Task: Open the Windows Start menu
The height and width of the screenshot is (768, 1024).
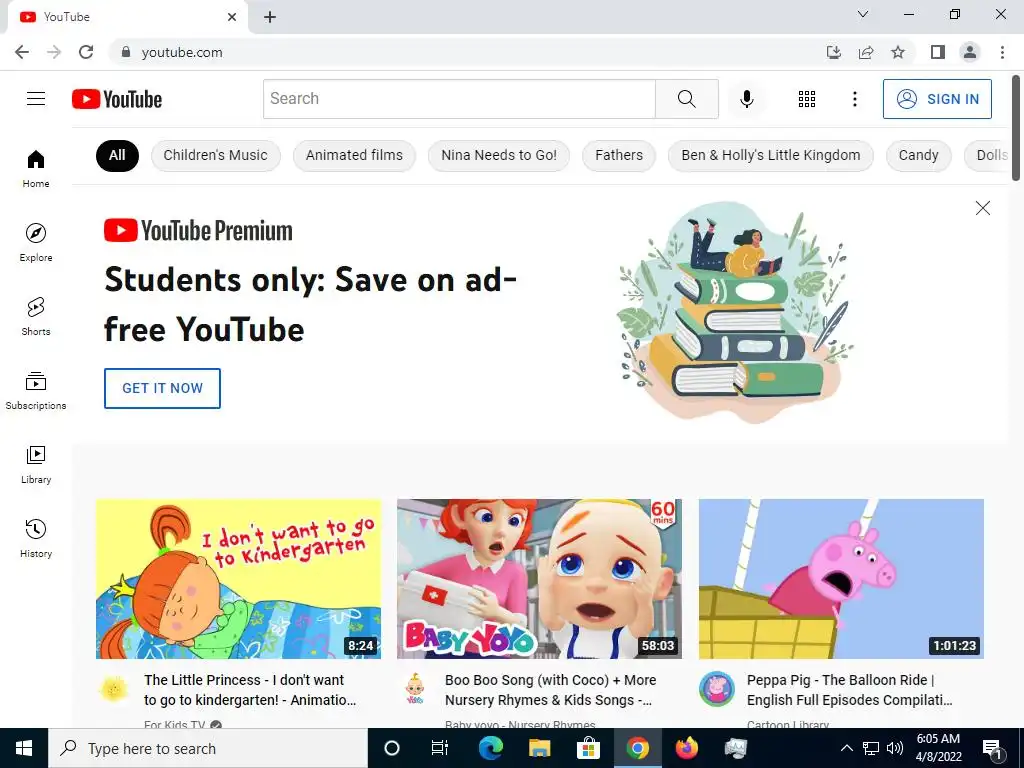Action: pyautogui.click(x=24, y=748)
